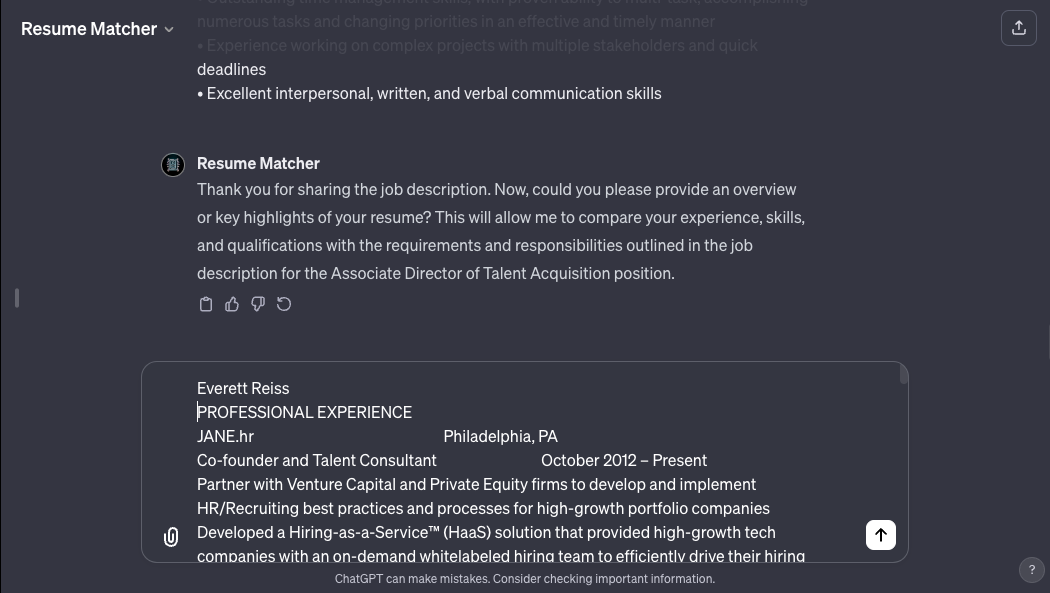Place cursor on the Everett Reiss line
1050x593 pixels.
(243, 388)
